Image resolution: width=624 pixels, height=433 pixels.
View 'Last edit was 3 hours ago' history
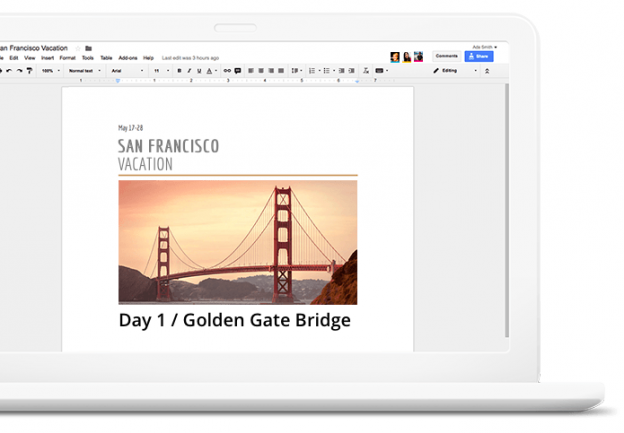point(190,58)
